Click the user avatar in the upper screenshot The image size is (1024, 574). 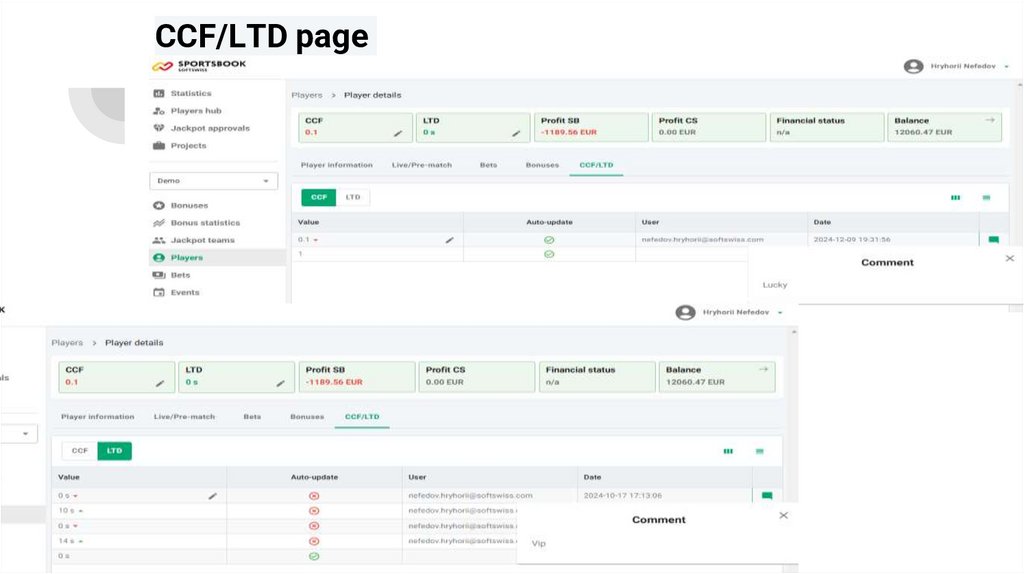pyautogui.click(x=913, y=67)
